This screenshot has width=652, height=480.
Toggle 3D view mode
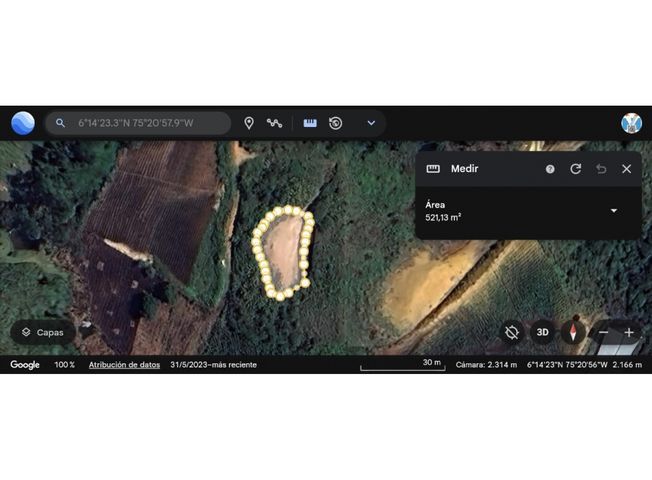(542, 332)
